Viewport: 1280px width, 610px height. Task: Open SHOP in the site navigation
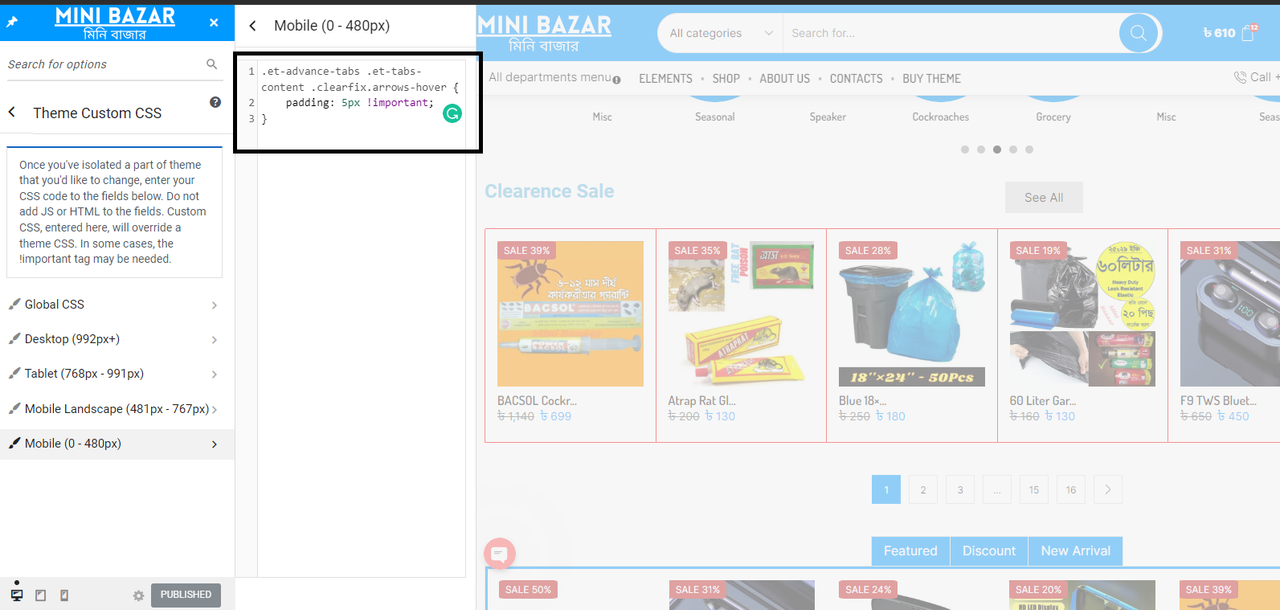tap(726, 78)
